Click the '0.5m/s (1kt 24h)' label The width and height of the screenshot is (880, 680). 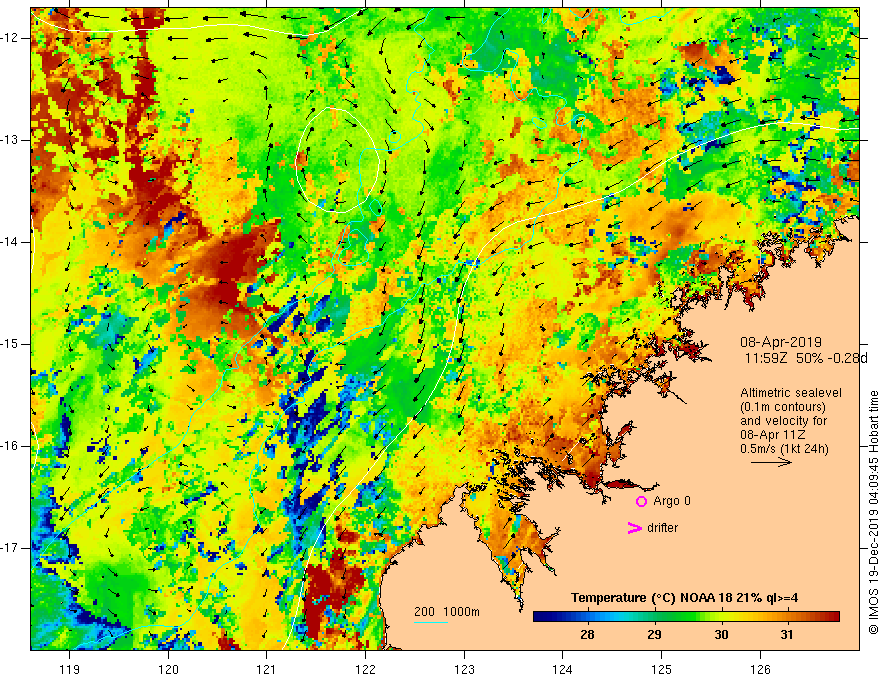[784, 449]
